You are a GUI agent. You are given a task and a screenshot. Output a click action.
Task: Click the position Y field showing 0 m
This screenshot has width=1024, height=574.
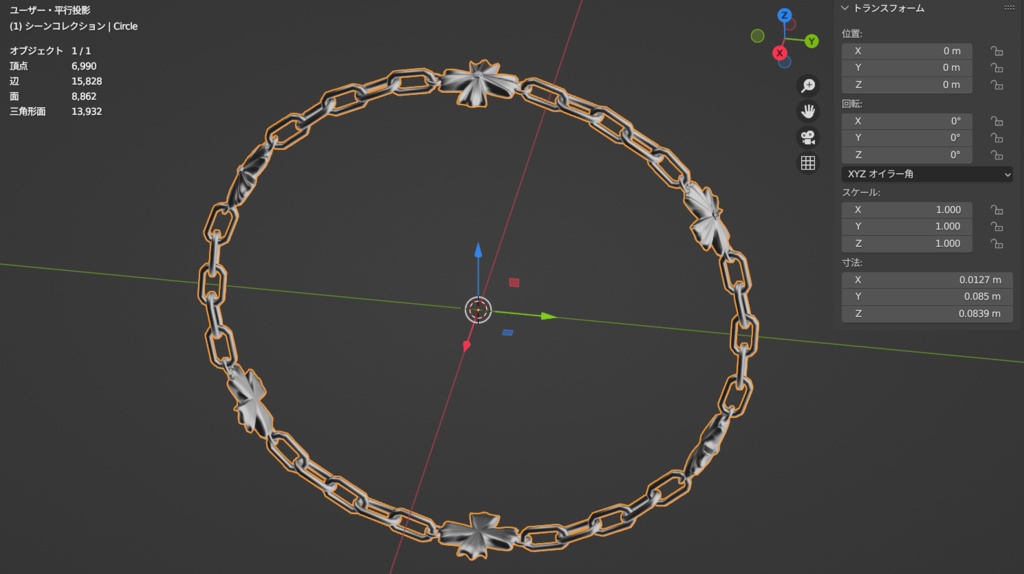[x=906, y=68]
